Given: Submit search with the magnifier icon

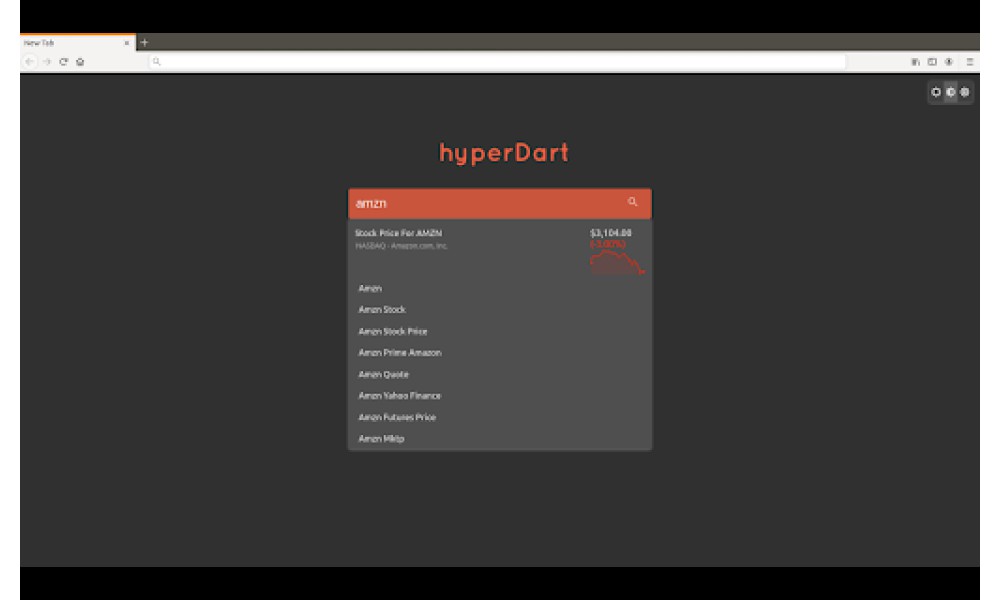Looking at the screenshot, I should coord(632,201).
